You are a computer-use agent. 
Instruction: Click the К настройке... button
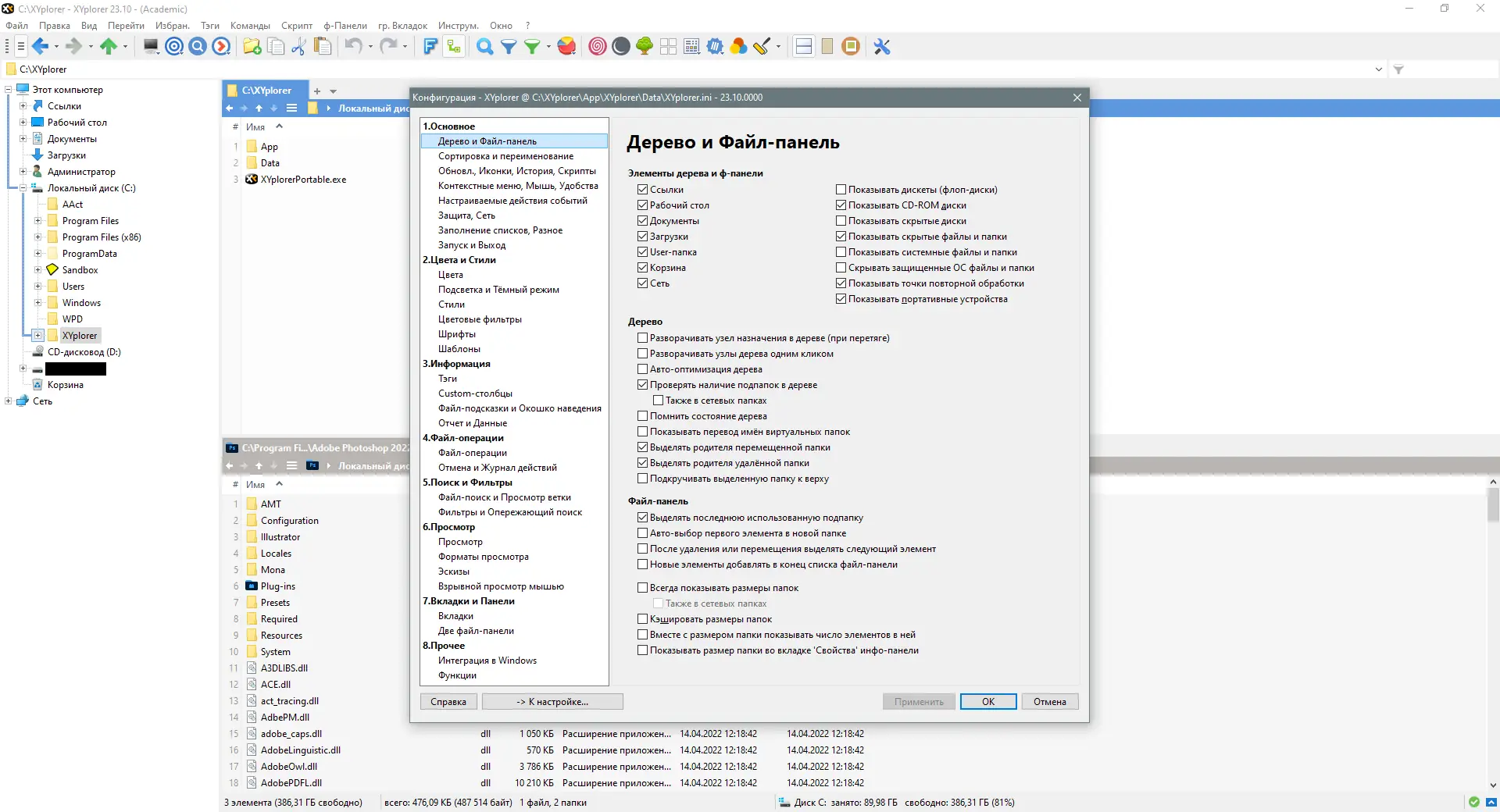(x=552, y=702)
